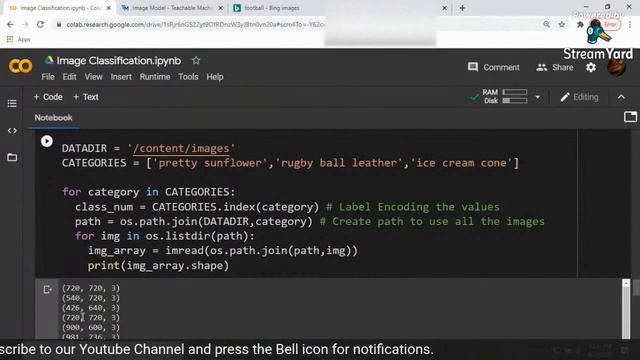640x360 pixels.
Task: Click the address bar zoom icon
Action: tap(547, 24)
